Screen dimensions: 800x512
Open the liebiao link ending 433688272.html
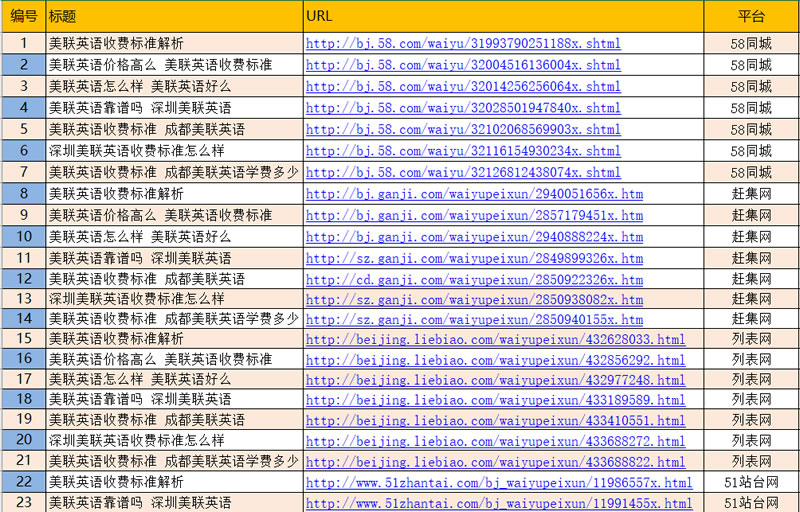495,441
